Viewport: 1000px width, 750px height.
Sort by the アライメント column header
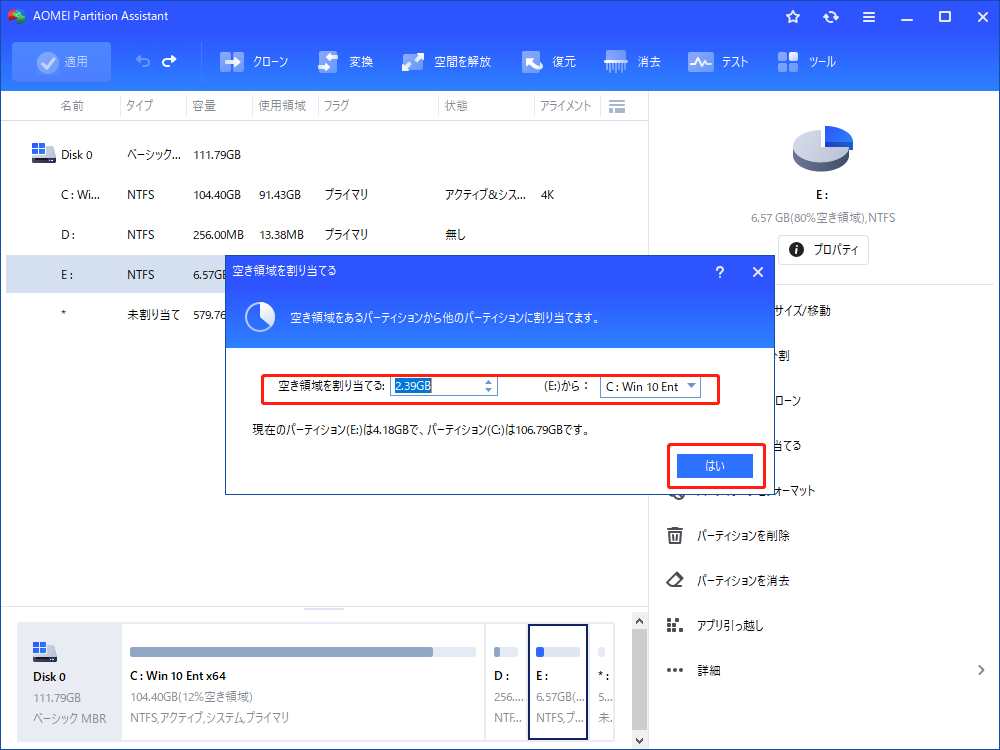565,106
